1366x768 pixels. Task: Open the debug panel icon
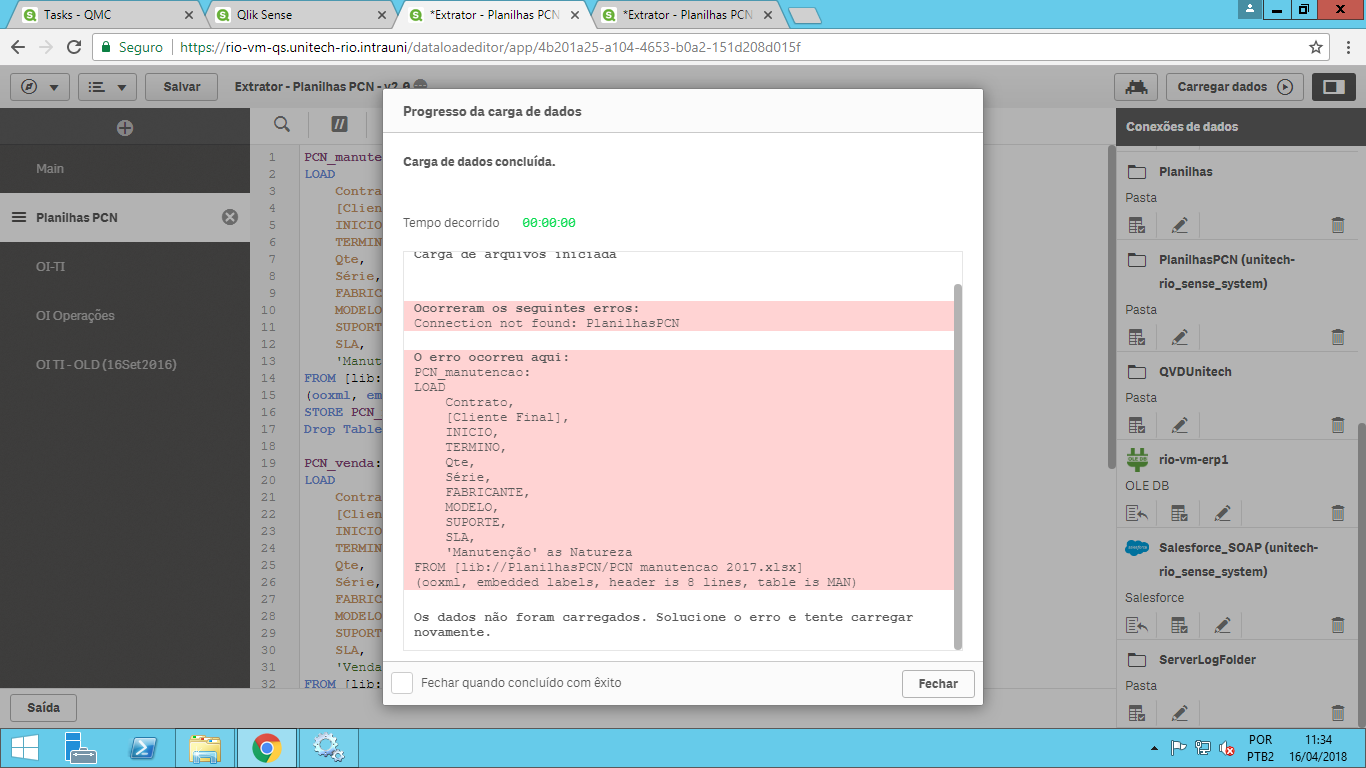click(x=1136, y=87)
